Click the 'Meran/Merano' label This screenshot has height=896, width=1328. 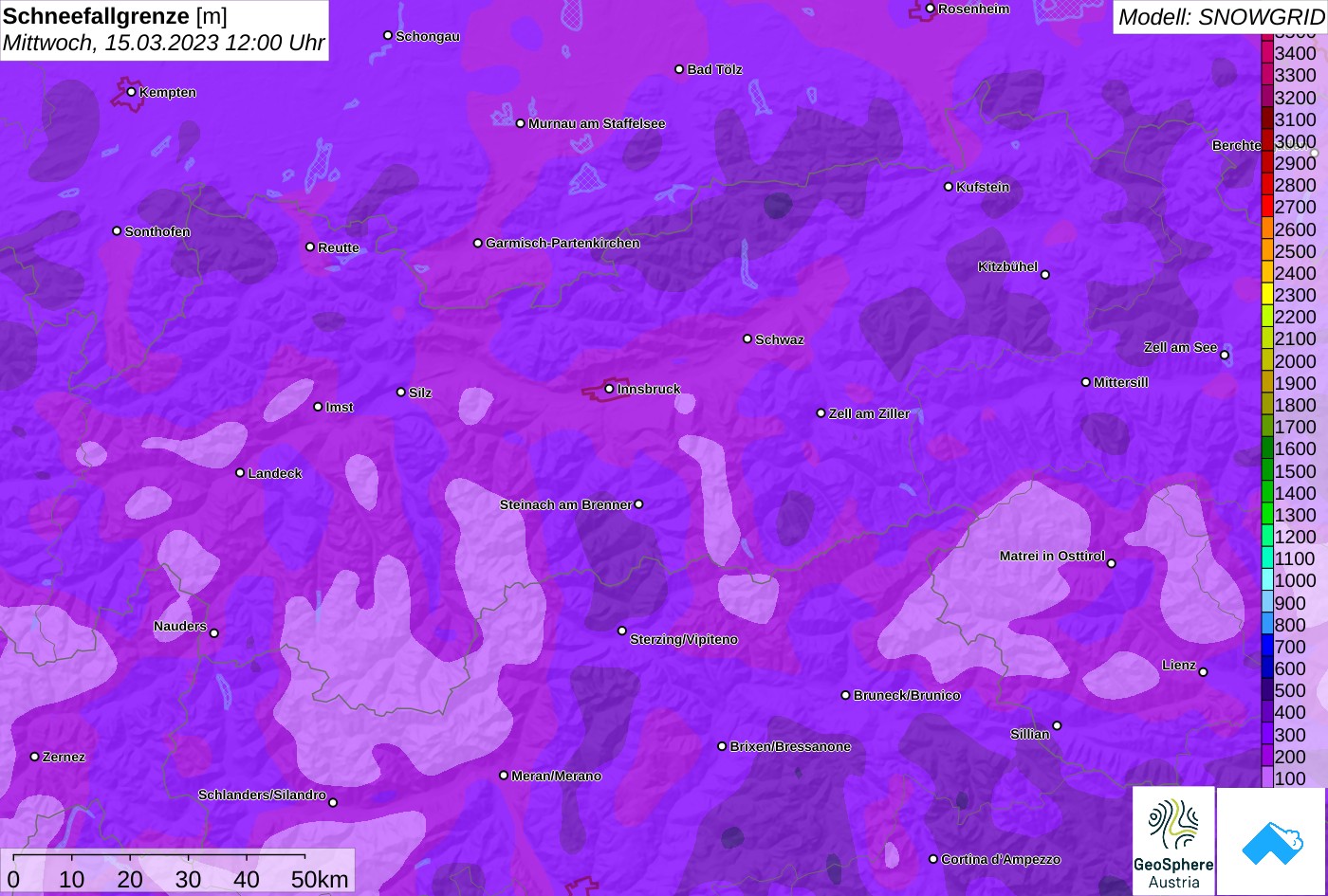point(556,776)
